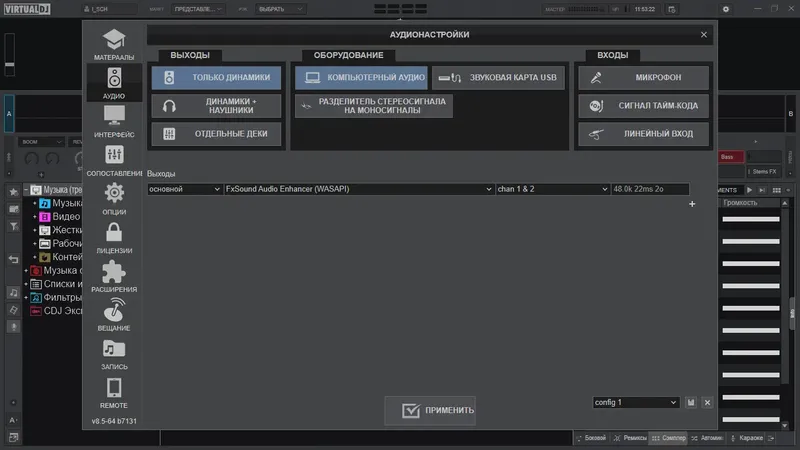Click the Bass stem button

pos(731,157)
